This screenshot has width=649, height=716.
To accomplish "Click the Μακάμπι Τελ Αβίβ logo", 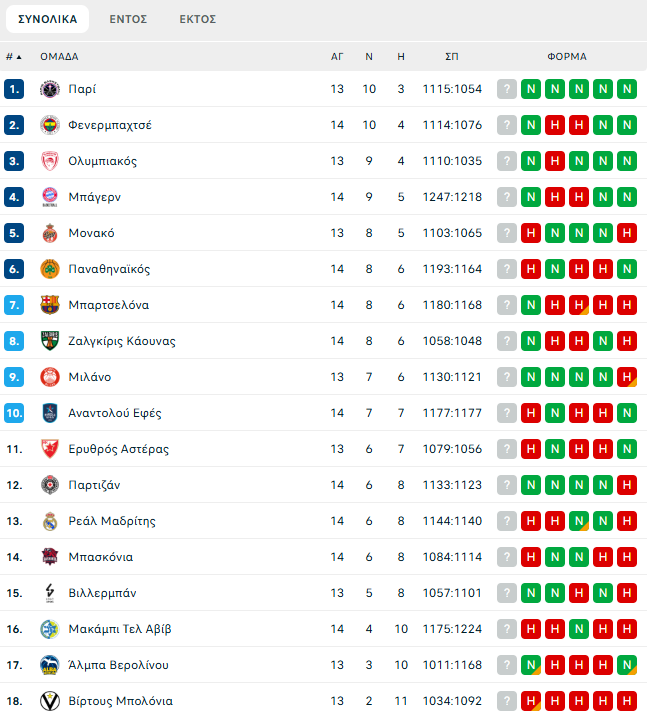I will pos(50,629).
